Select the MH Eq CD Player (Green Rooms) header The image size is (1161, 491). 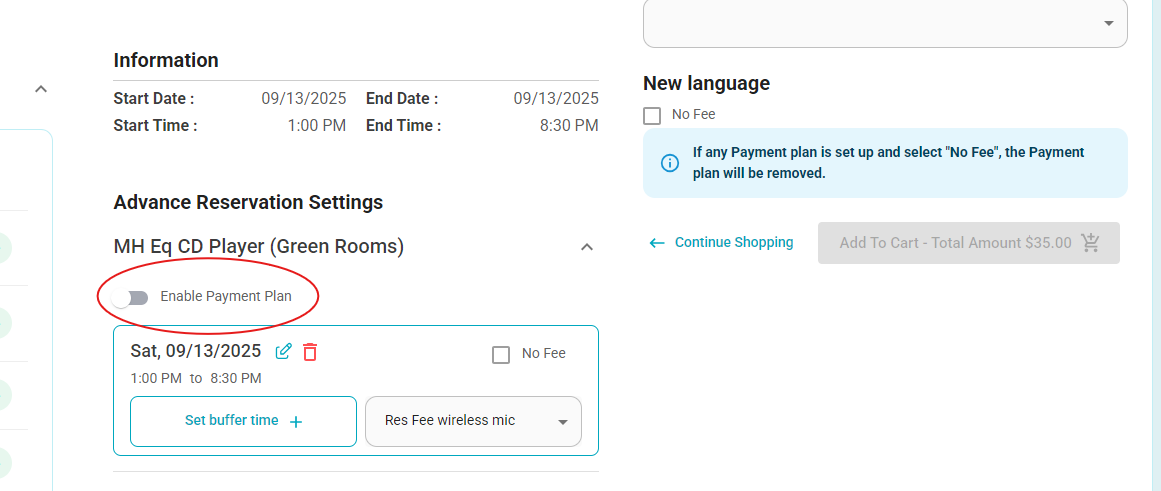pos(258,247)
